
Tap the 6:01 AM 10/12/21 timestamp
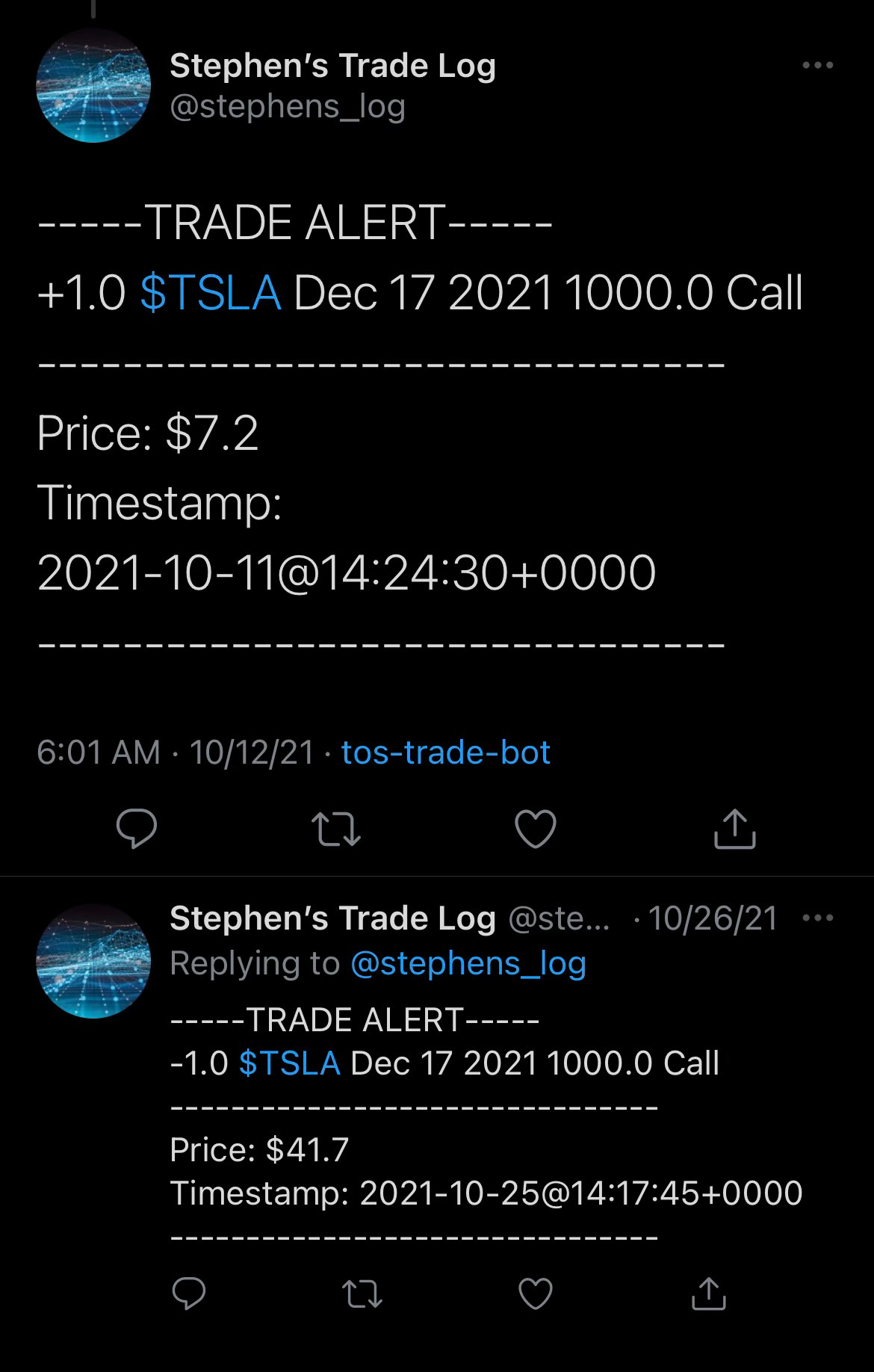click(x=176, y=753)
